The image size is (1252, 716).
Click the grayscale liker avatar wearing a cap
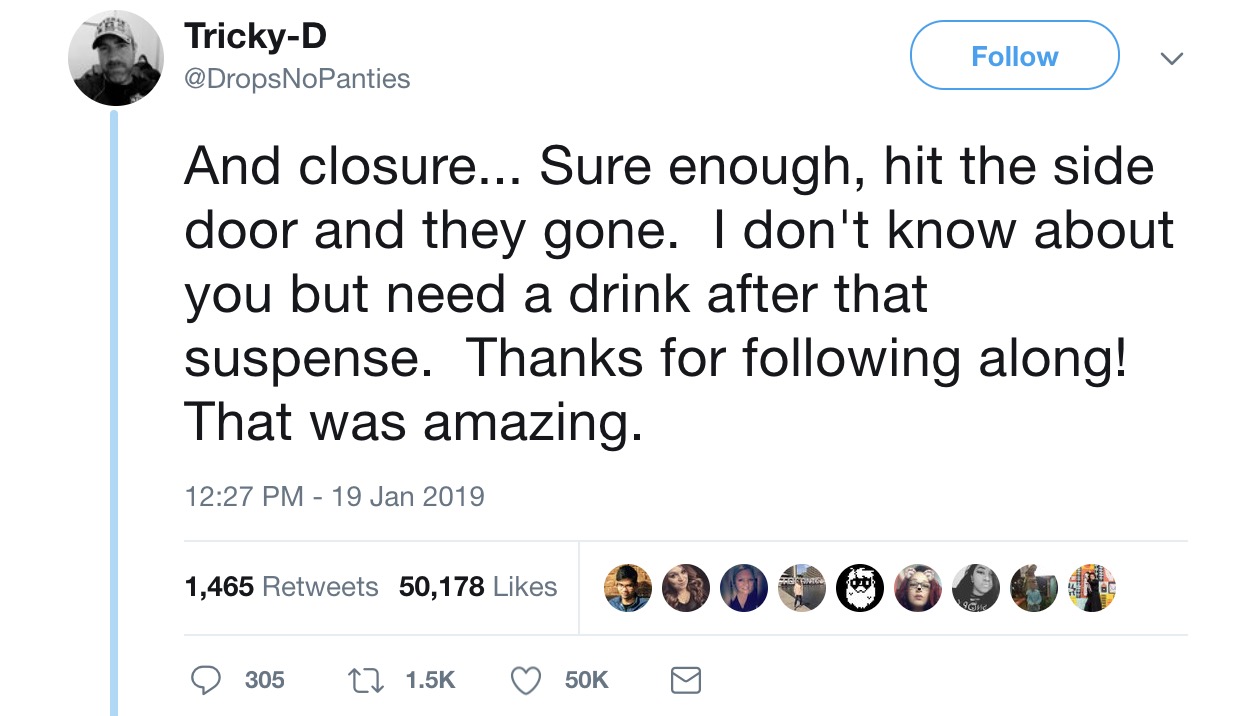975,587
